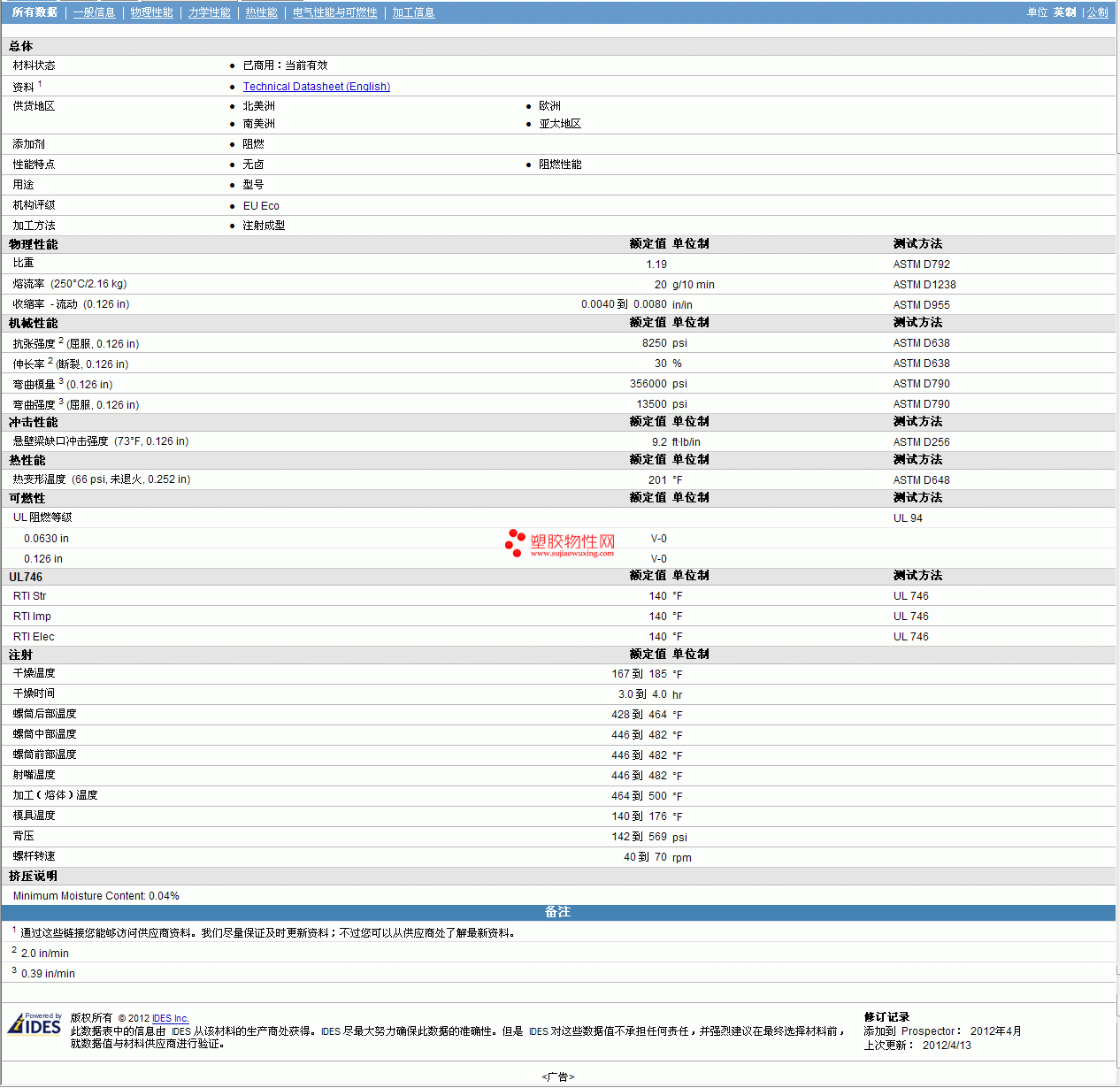Click the 广告 placeholder at page bottom
The width and height of the screenshot is (1120, 1088).
tap(557, 1077)
